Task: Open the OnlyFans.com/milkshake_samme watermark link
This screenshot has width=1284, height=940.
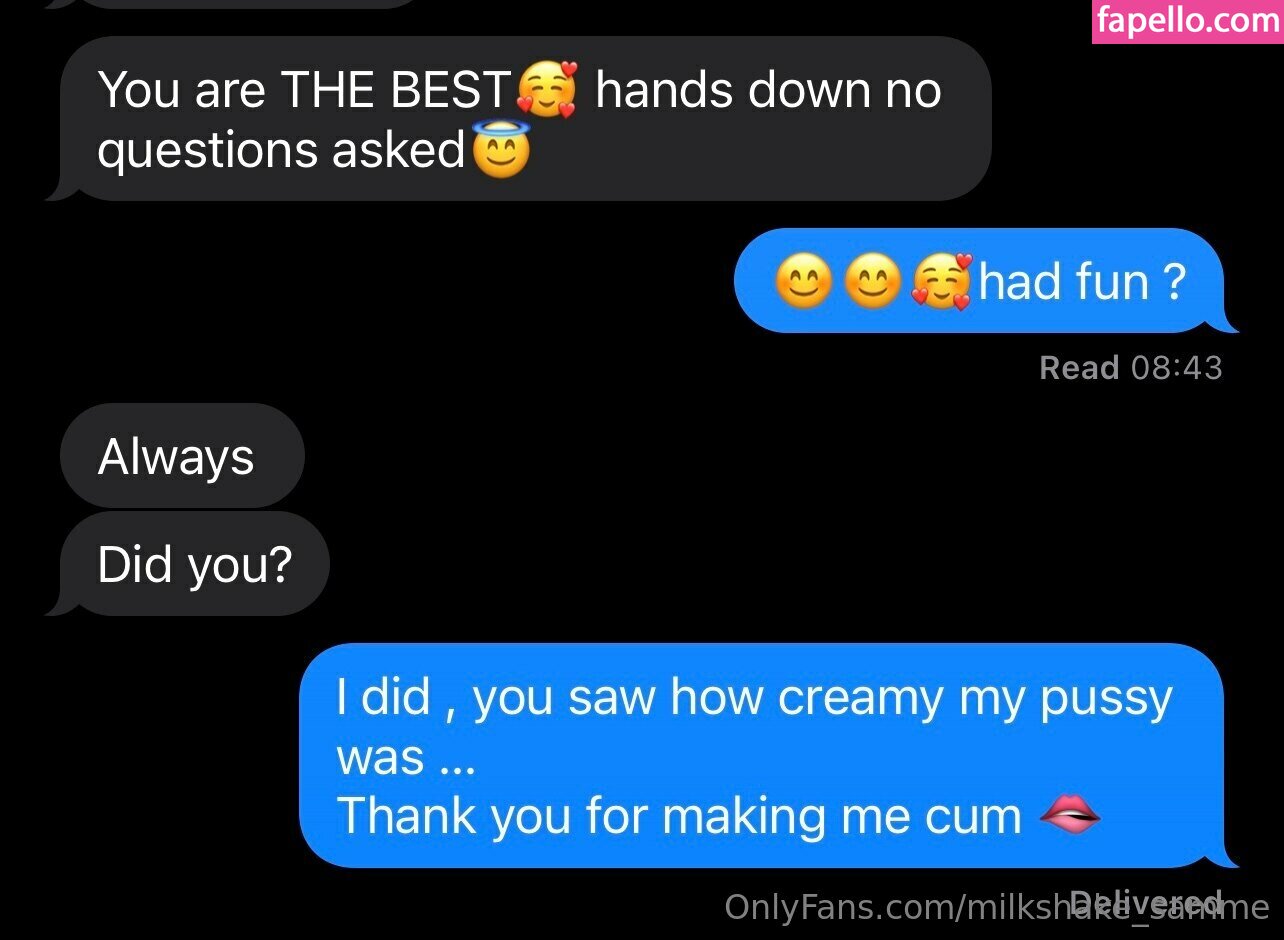Action: coord(997,907)
